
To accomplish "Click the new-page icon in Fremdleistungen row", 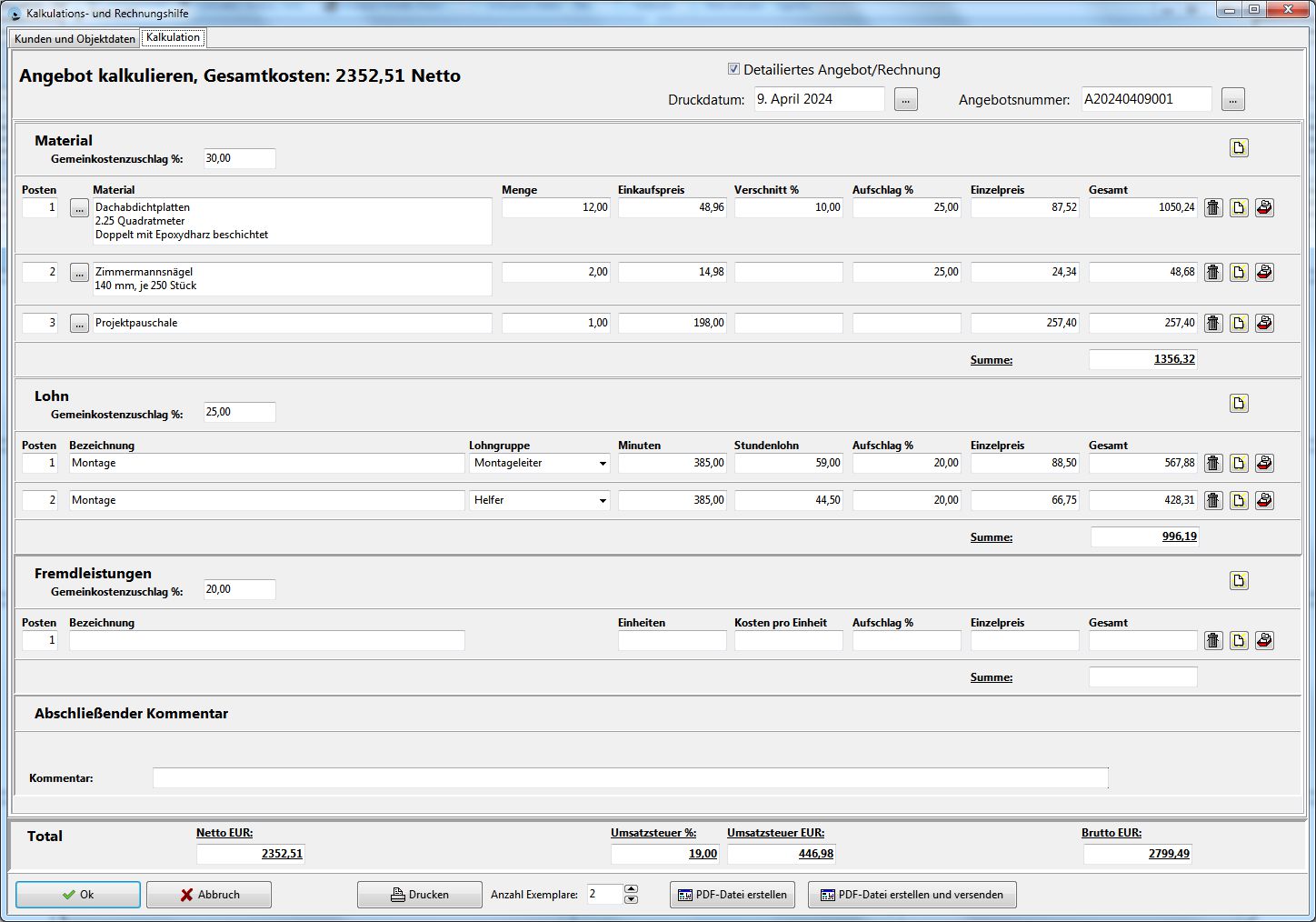I will pos(1239,641).
